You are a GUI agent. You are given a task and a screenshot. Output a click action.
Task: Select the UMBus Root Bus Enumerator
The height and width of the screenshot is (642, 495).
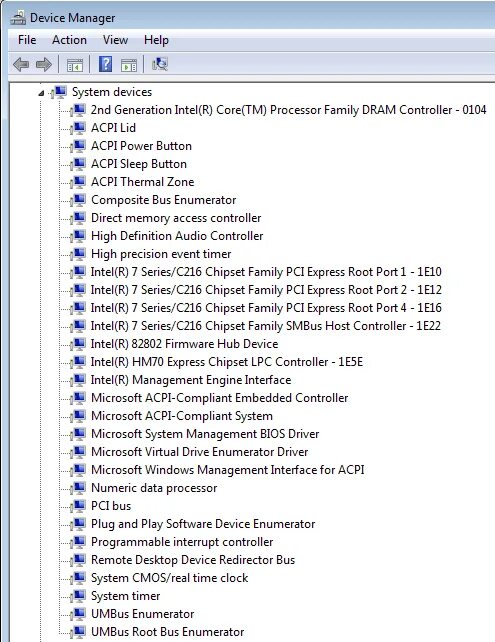point(167,632)
